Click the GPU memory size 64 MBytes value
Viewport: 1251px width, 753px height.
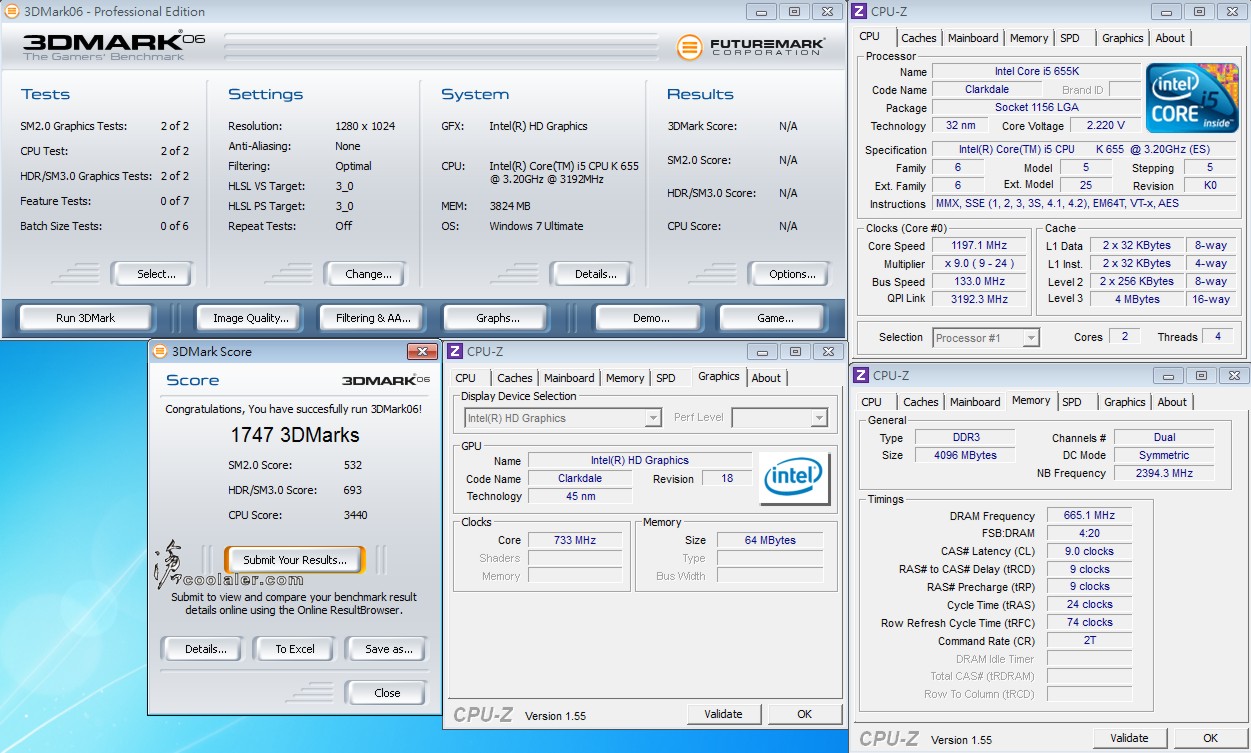point(770,540)
